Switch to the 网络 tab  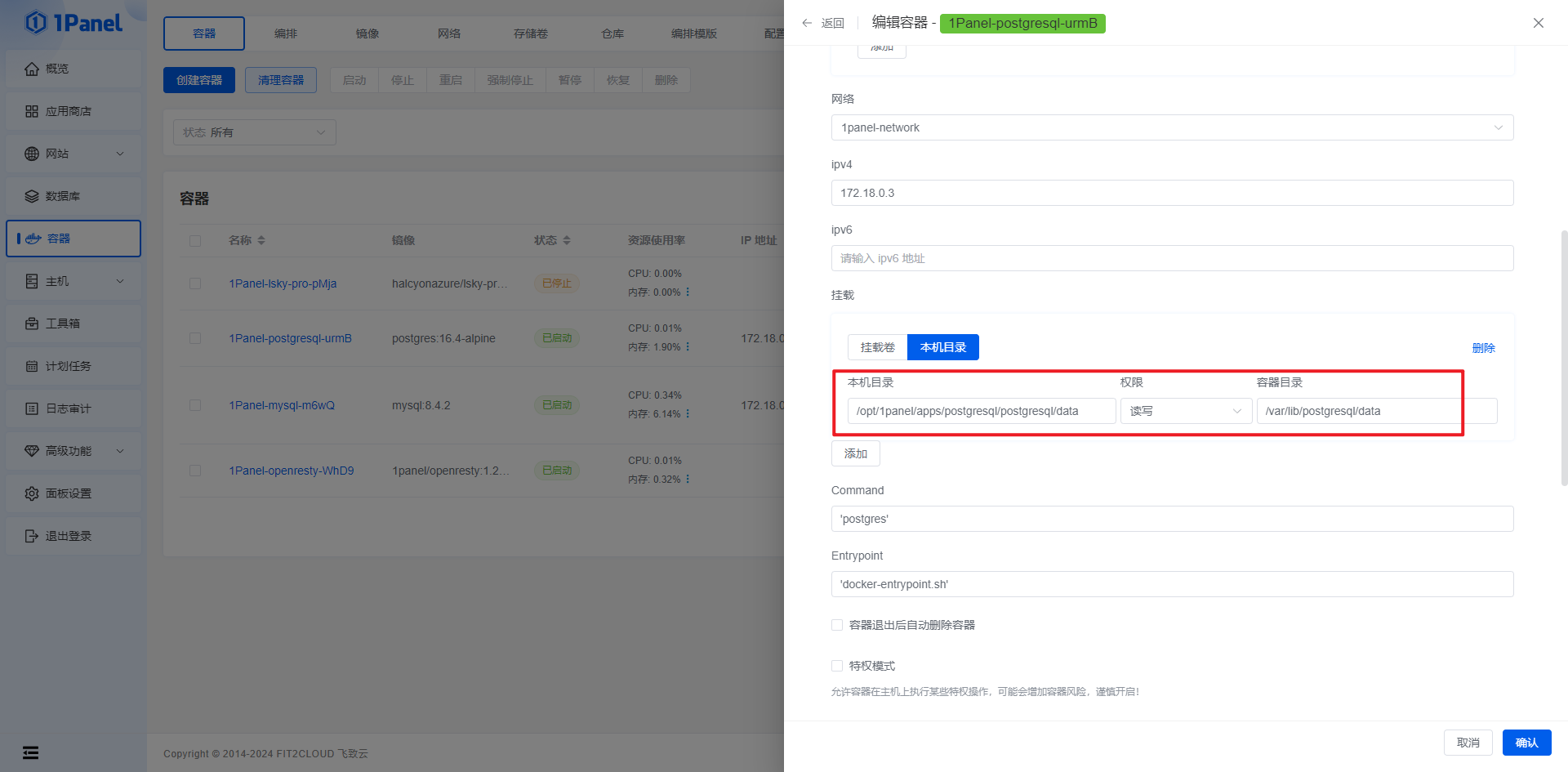click(449, 33)
